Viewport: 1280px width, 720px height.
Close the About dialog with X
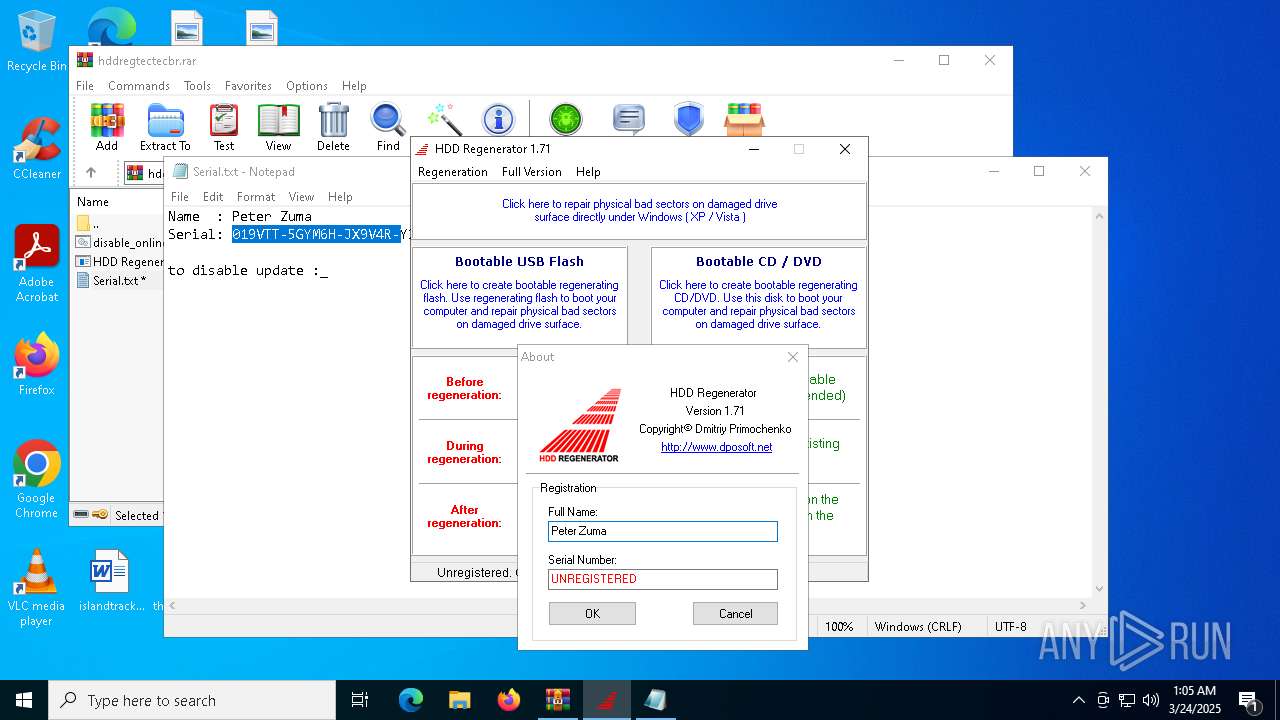[x=793, y=357]
